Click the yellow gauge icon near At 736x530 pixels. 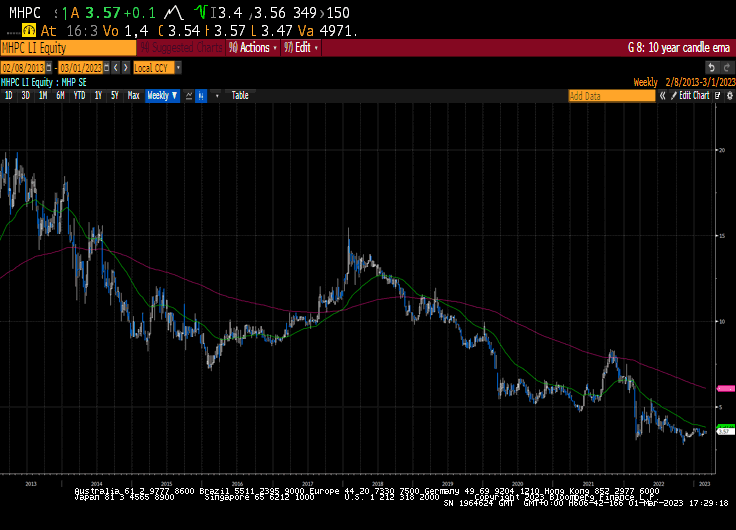click(29, 31)
